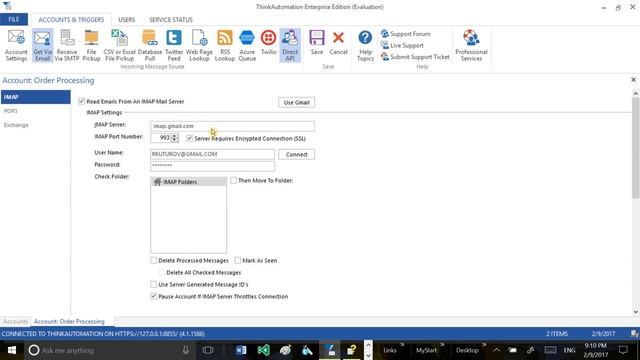Click the scroll down arrow of panel
The height and width of the screenshot is (360, 640).
[636, 312]
